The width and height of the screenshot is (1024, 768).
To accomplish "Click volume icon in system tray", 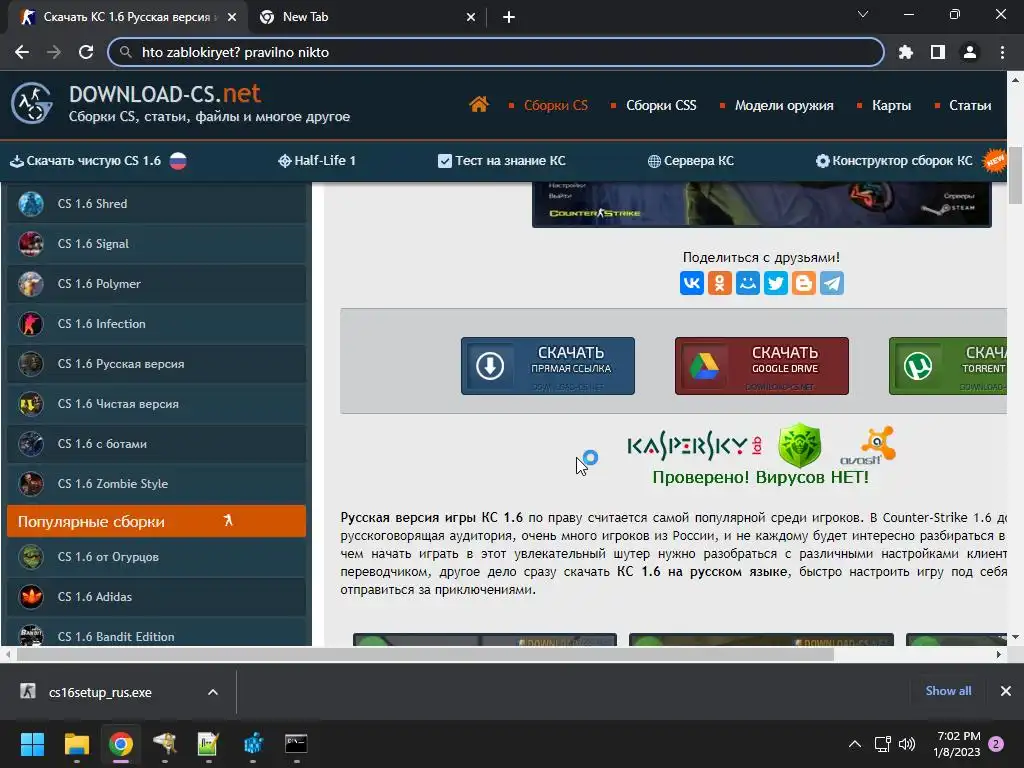I will [x=906, y=744].
